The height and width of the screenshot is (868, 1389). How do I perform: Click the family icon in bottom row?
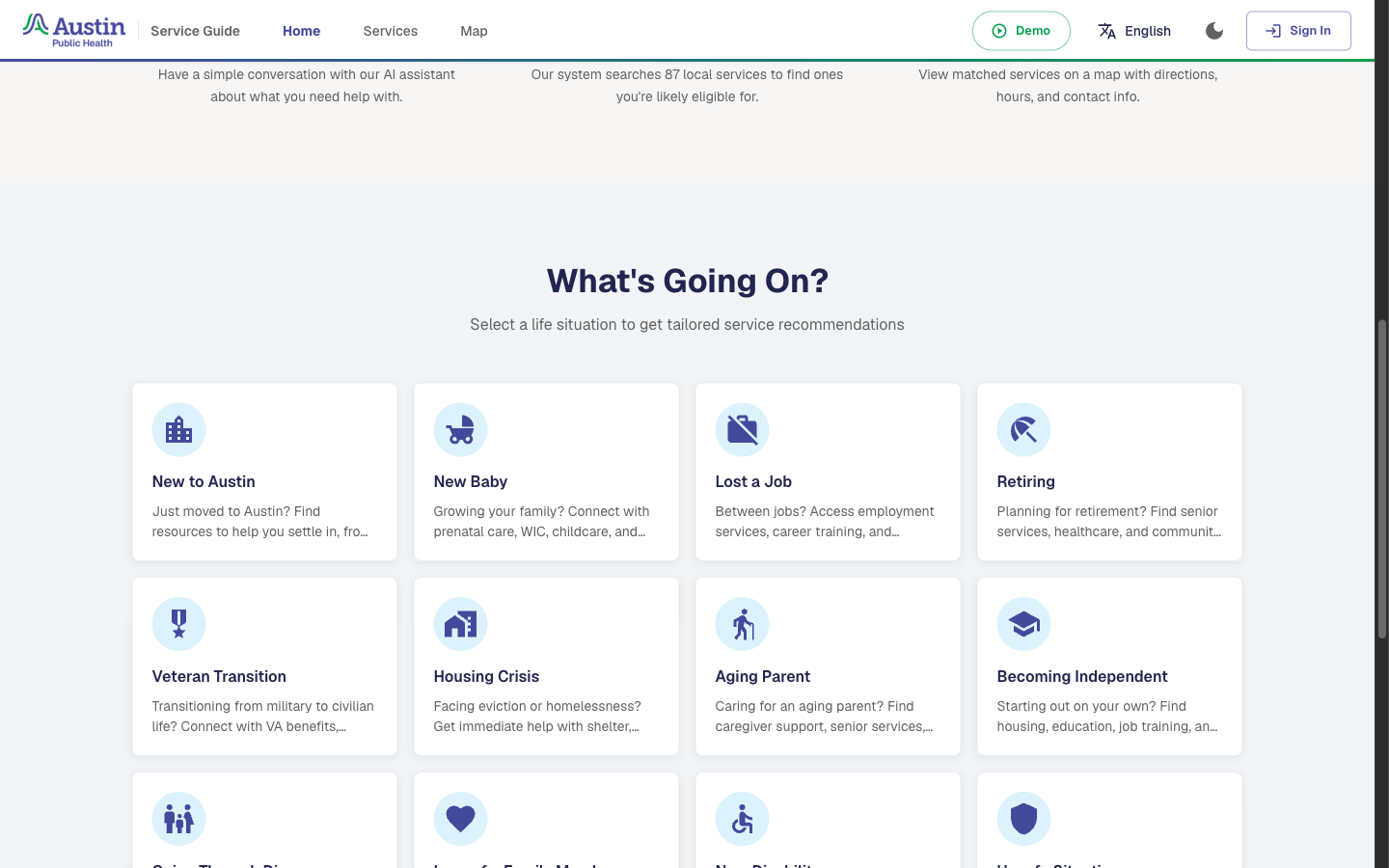[178, 819]
